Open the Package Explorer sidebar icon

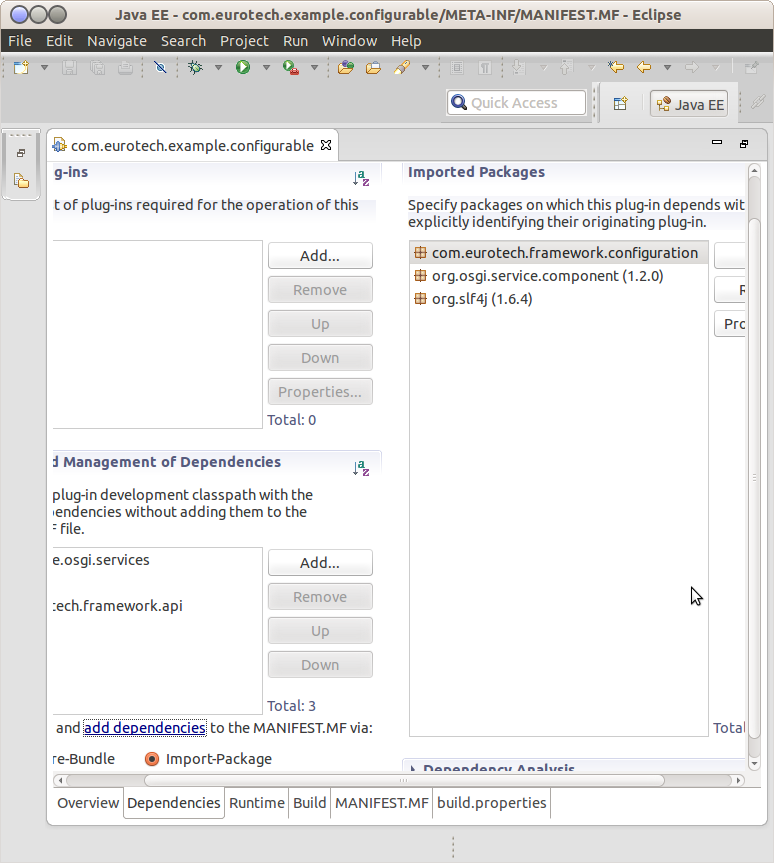21,181
